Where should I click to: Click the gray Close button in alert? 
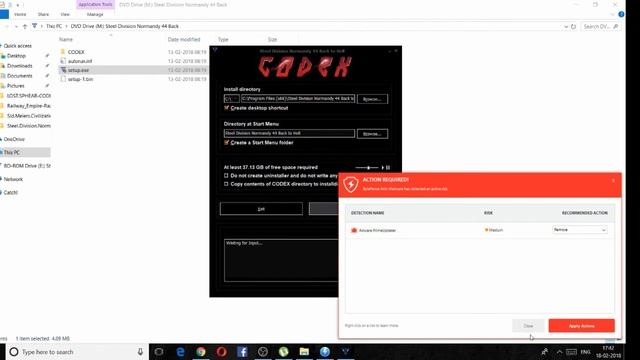528,326
